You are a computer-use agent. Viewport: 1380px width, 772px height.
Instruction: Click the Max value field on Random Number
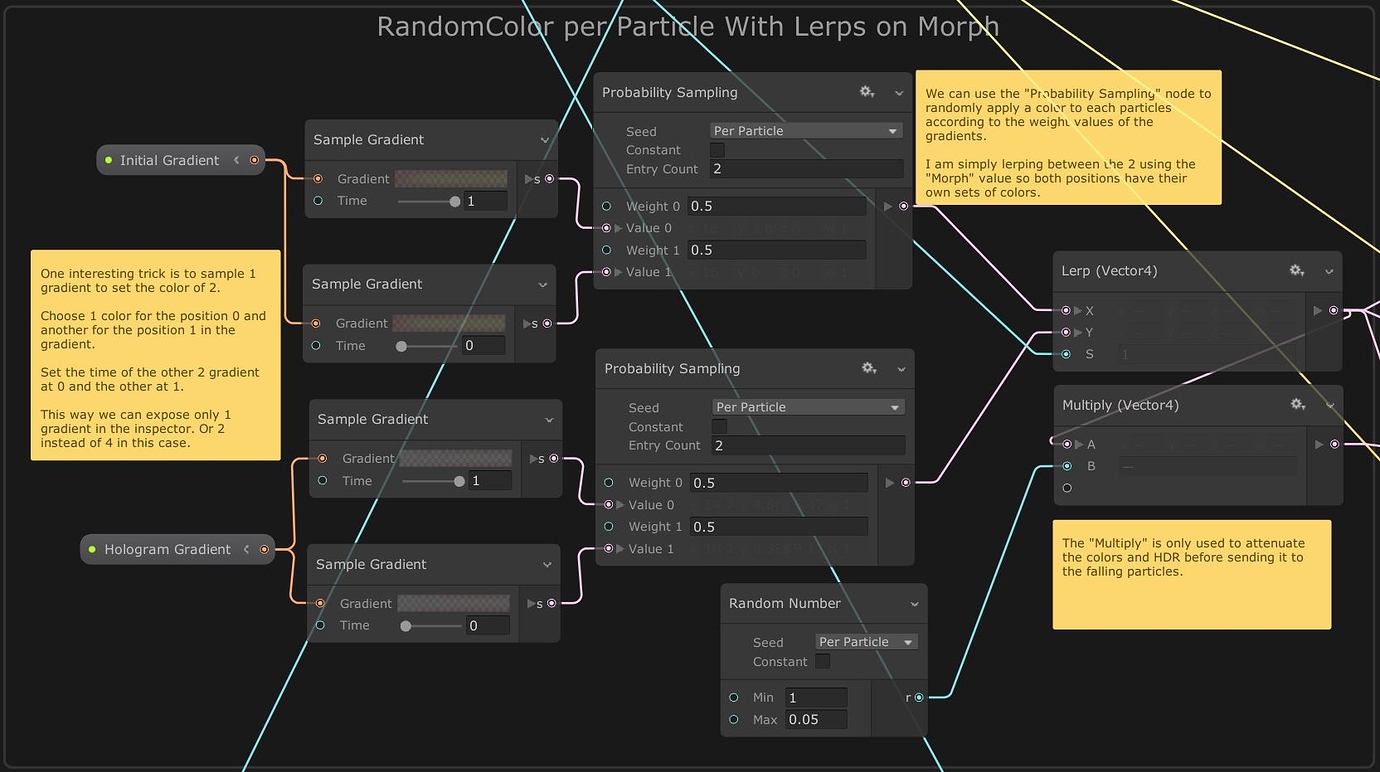815,719
